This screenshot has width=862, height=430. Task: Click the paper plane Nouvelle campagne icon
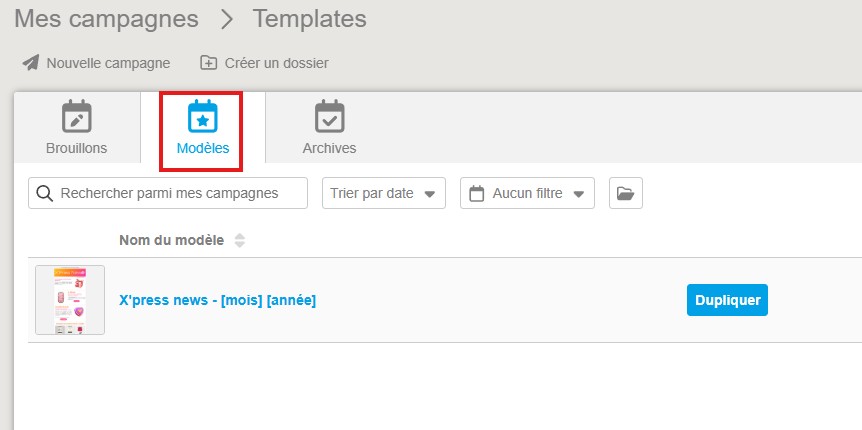click(x=30, y=63)
